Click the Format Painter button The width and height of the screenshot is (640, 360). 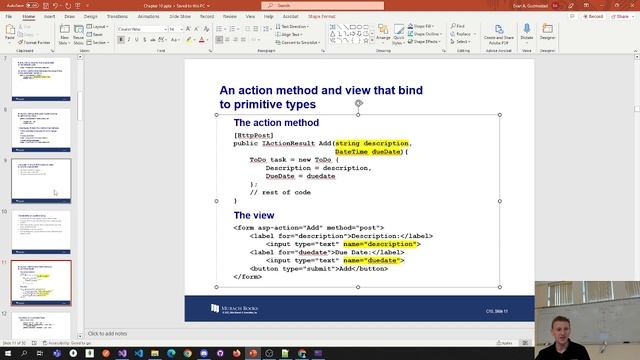pos(34,42)
